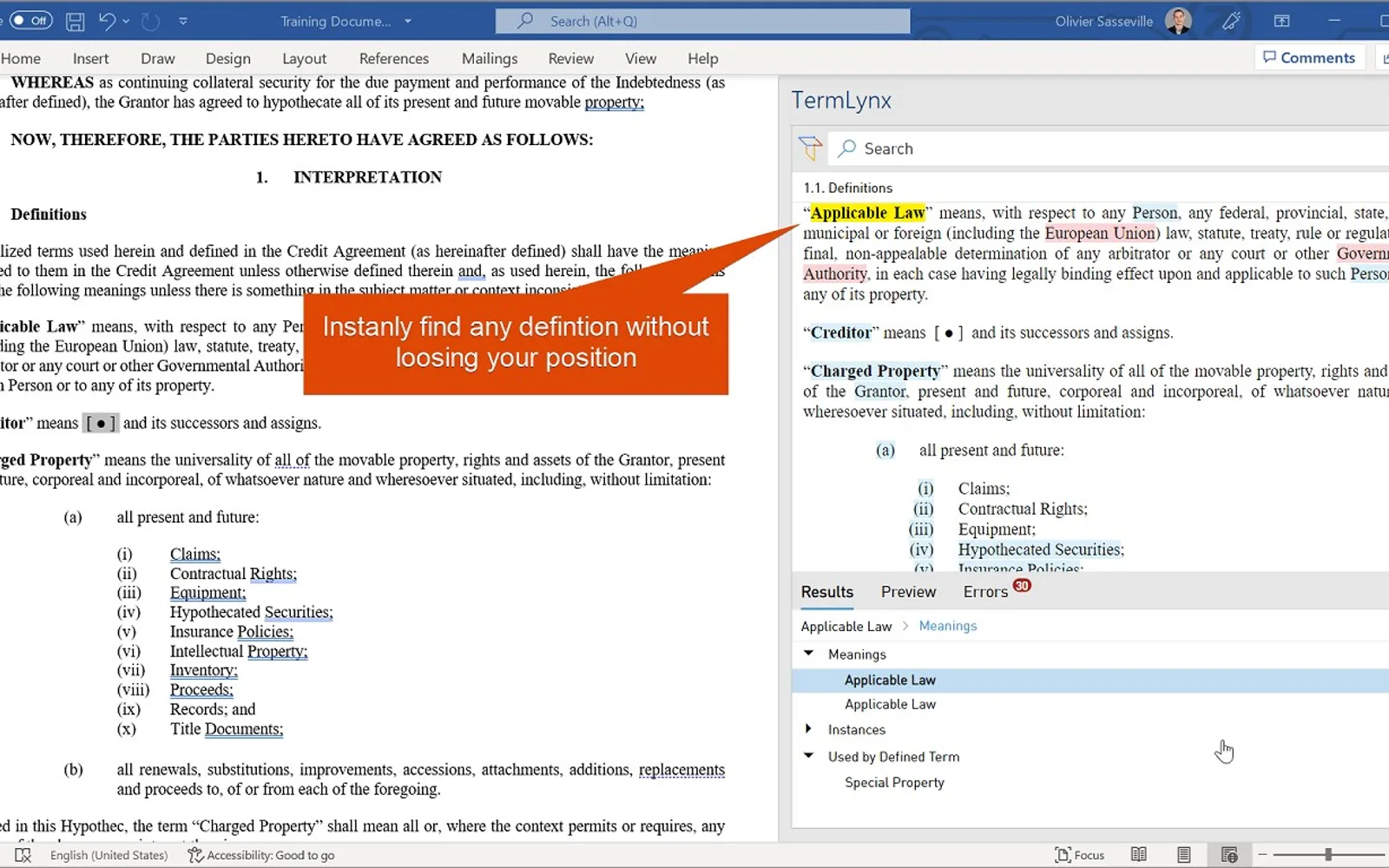Click the Comments button
The image size is (1389, 868).
coord(1309,57)
